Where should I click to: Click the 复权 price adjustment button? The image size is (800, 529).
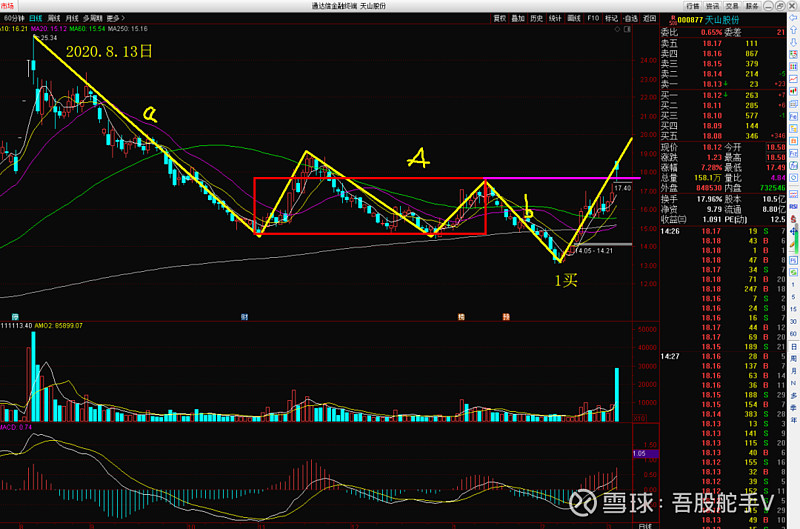(x=498, y=18)
